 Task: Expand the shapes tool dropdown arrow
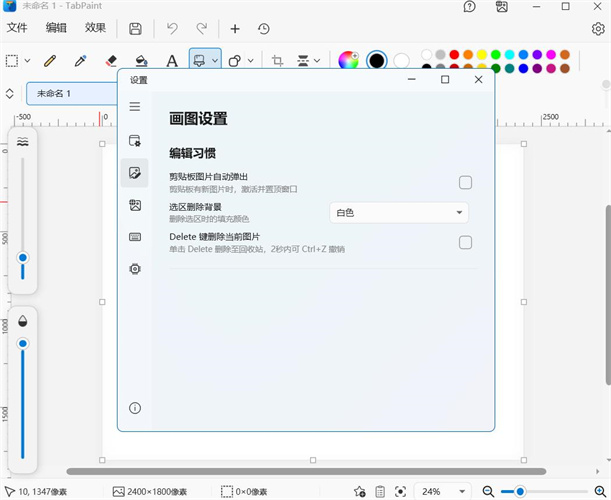tap(251, 61)
